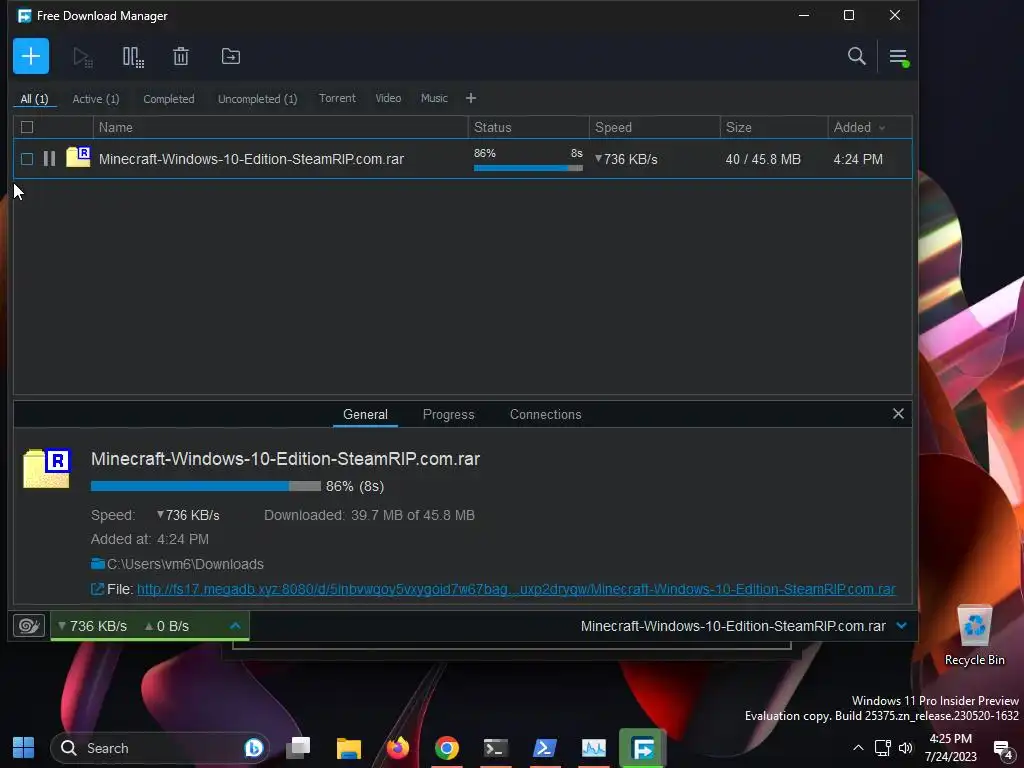
Task: Click the large rar icon in details panel
Action: 46,468
